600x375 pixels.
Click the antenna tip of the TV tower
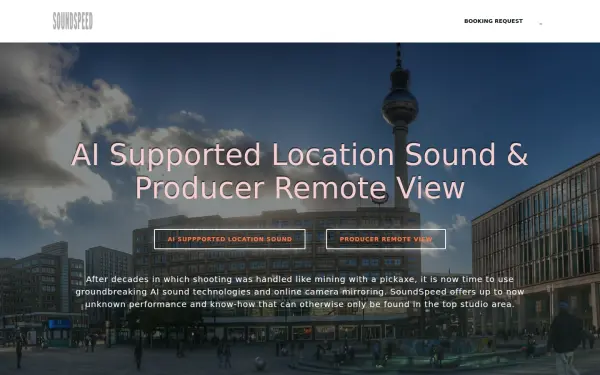398,48
